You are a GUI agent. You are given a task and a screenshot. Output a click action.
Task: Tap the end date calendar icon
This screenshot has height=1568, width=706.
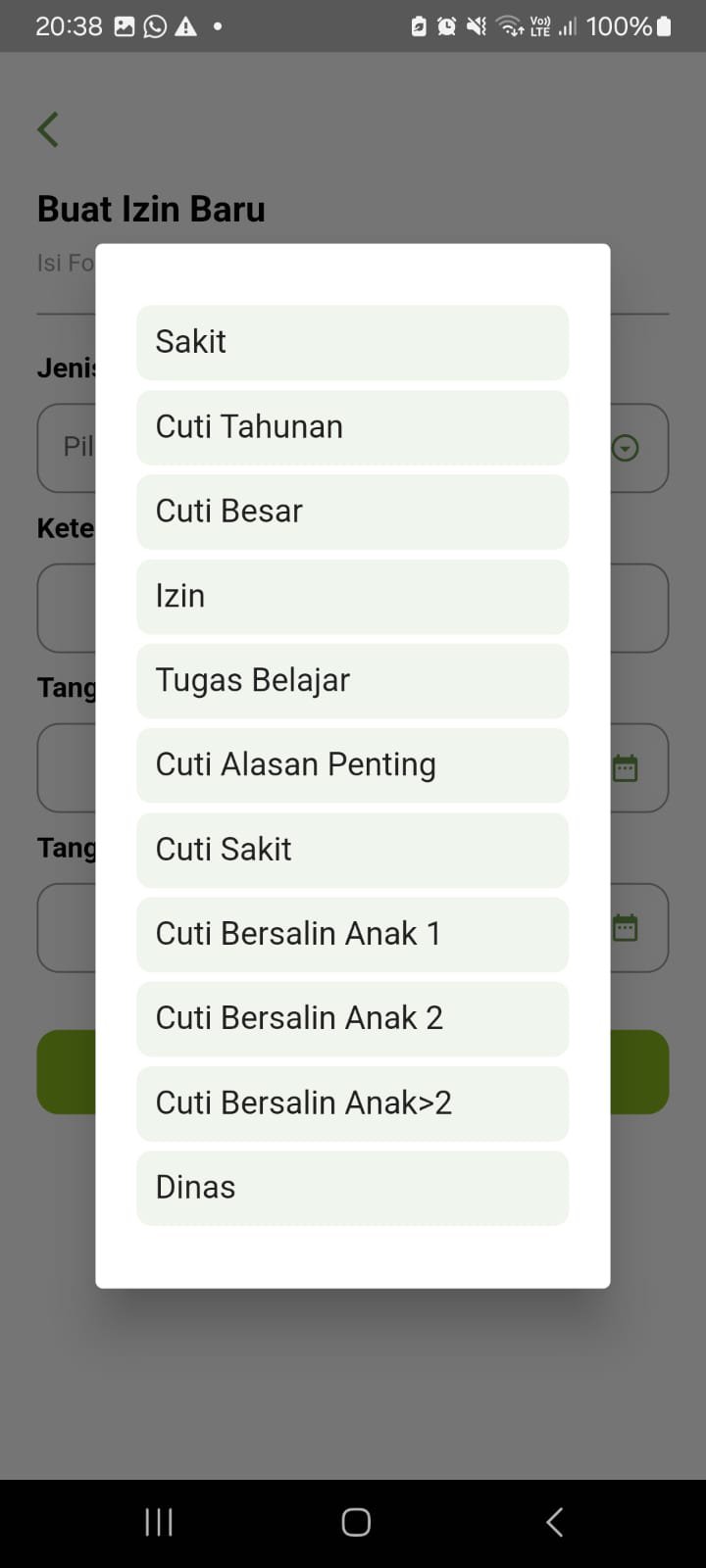click(x=626, y=927)
